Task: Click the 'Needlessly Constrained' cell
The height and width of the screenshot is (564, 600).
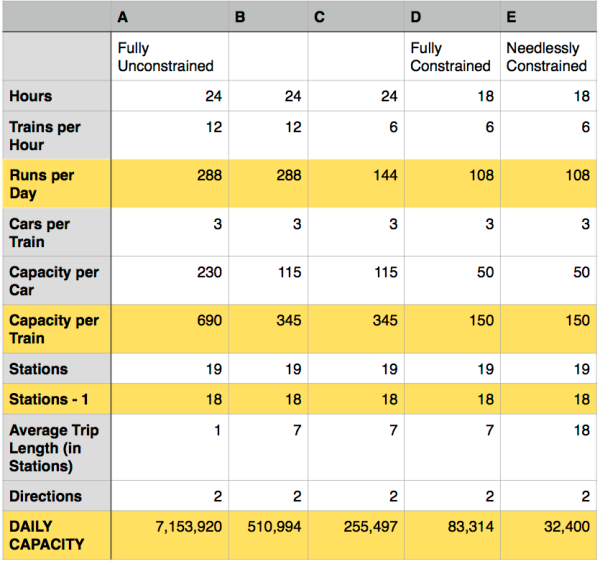Action: pyautogui.click(x=546, y=57)
